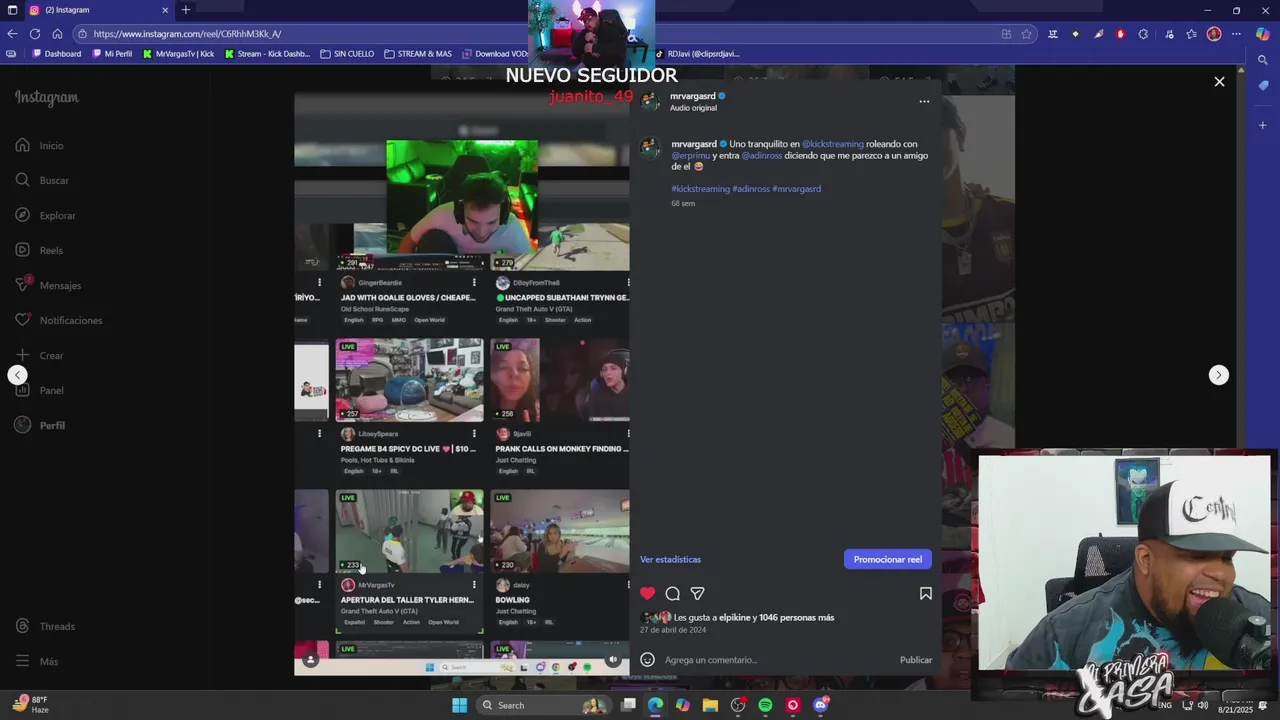Open the emoji picker in comment box
Image resolution: width=1280 pixels, height=720 pixels.
click(x=647, y=660)
